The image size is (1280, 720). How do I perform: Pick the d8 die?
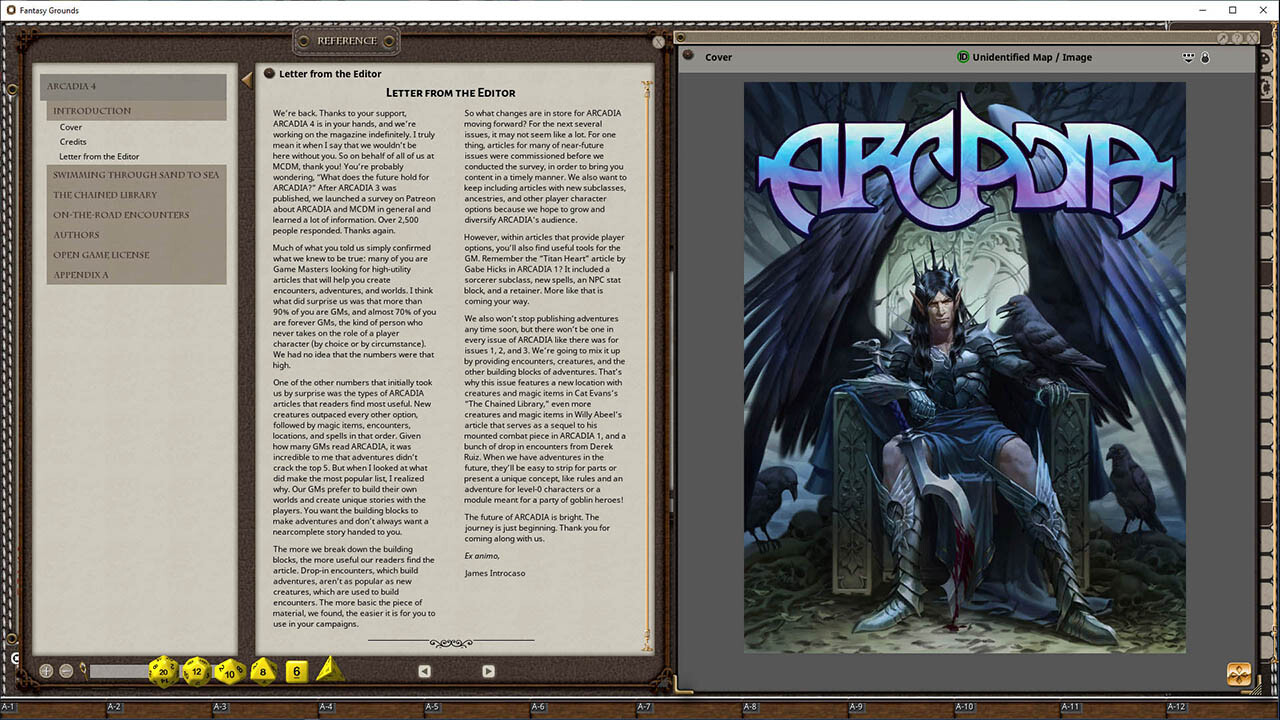point(263,671)
